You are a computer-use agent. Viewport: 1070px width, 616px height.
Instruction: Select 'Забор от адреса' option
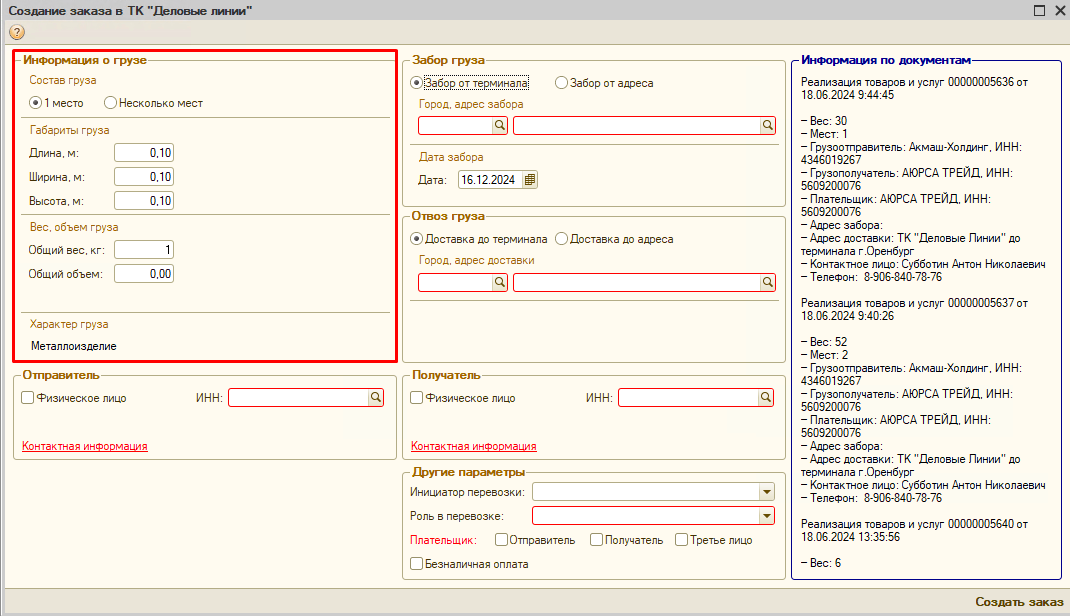pos(562,83)
